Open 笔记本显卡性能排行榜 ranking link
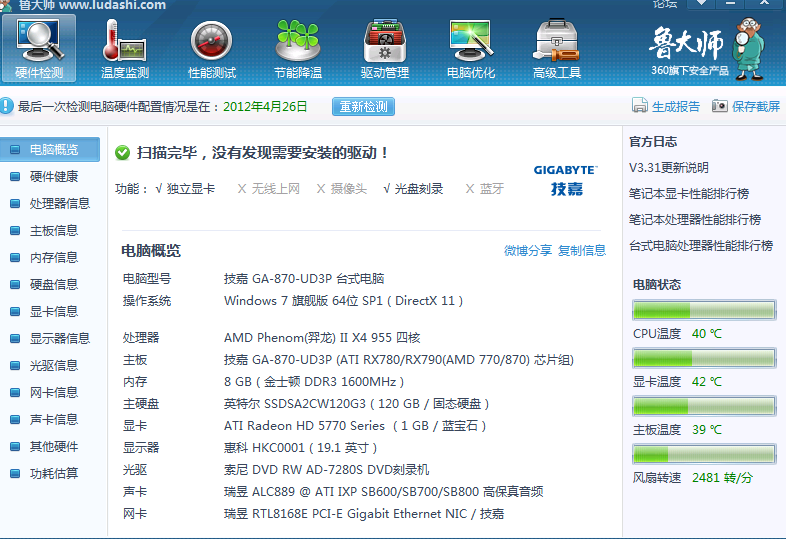This screenshot has height=539, width=786. coord(689,194)
